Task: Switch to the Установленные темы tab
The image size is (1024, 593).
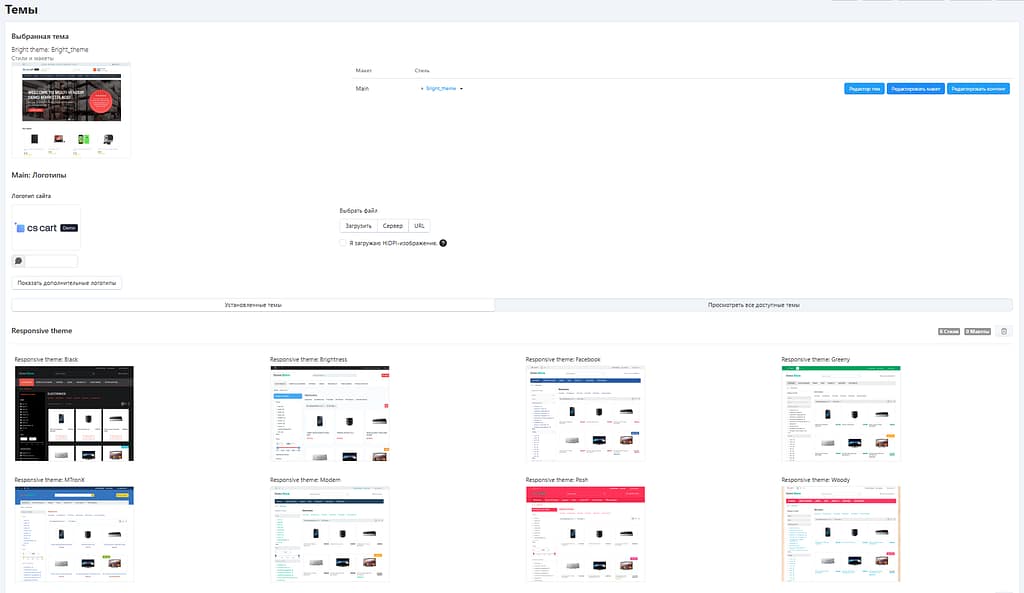Action: coord(253,305)
